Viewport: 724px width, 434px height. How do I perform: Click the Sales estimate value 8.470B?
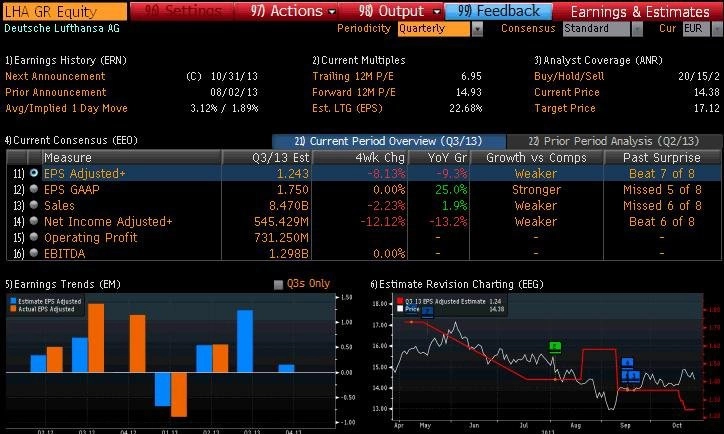(289, 205)
